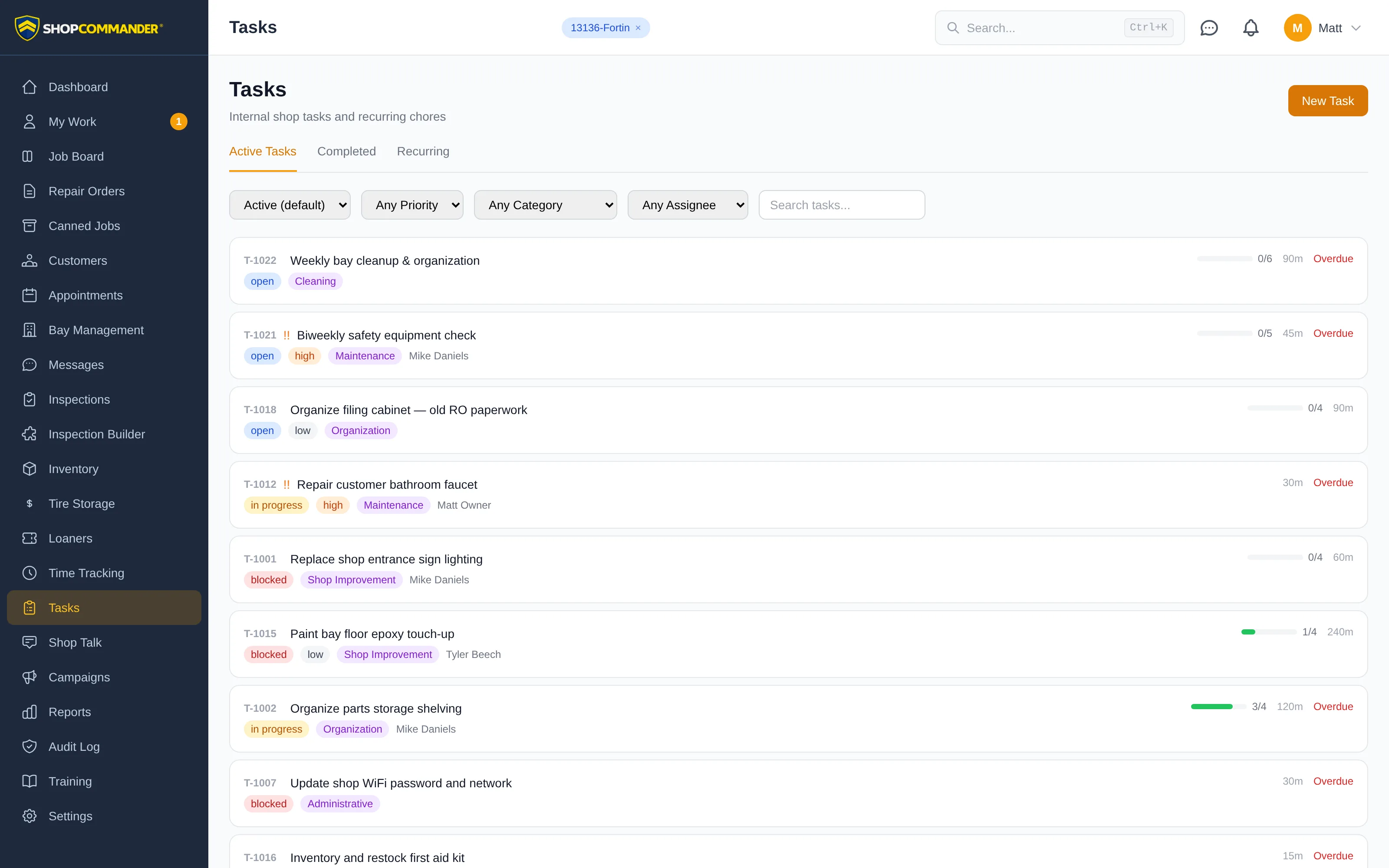
Task: Click Organization tag on task T-1018
Action: point(360,431)
